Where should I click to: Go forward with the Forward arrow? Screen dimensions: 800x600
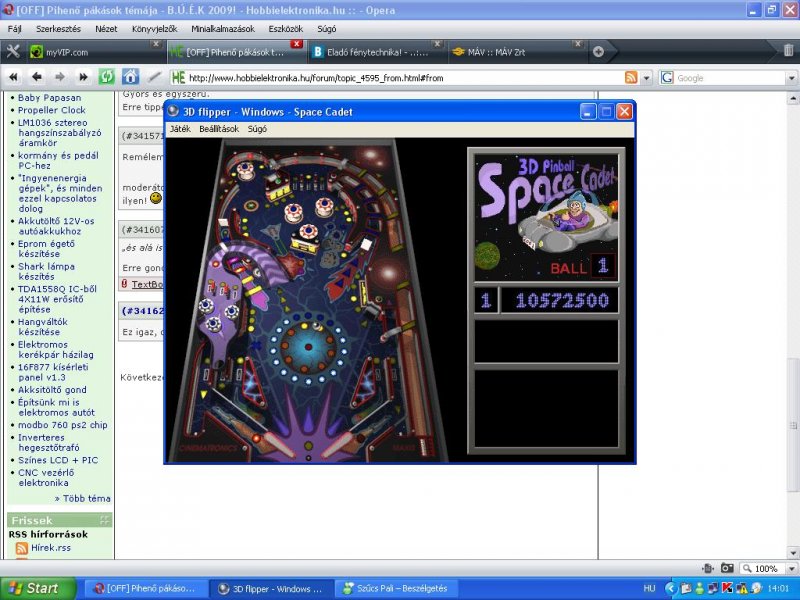tap(60, 78)
